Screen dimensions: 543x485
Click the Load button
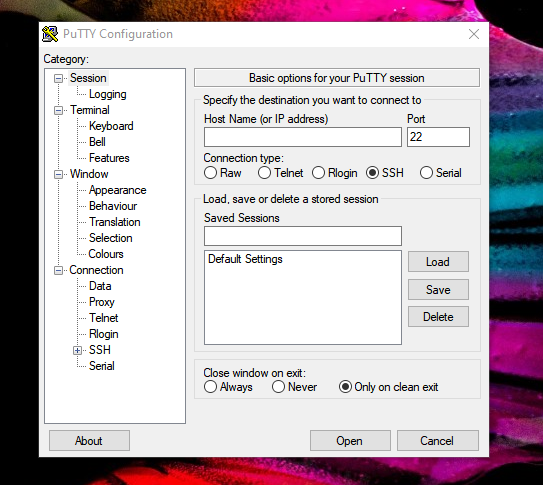tap(438, 262)
